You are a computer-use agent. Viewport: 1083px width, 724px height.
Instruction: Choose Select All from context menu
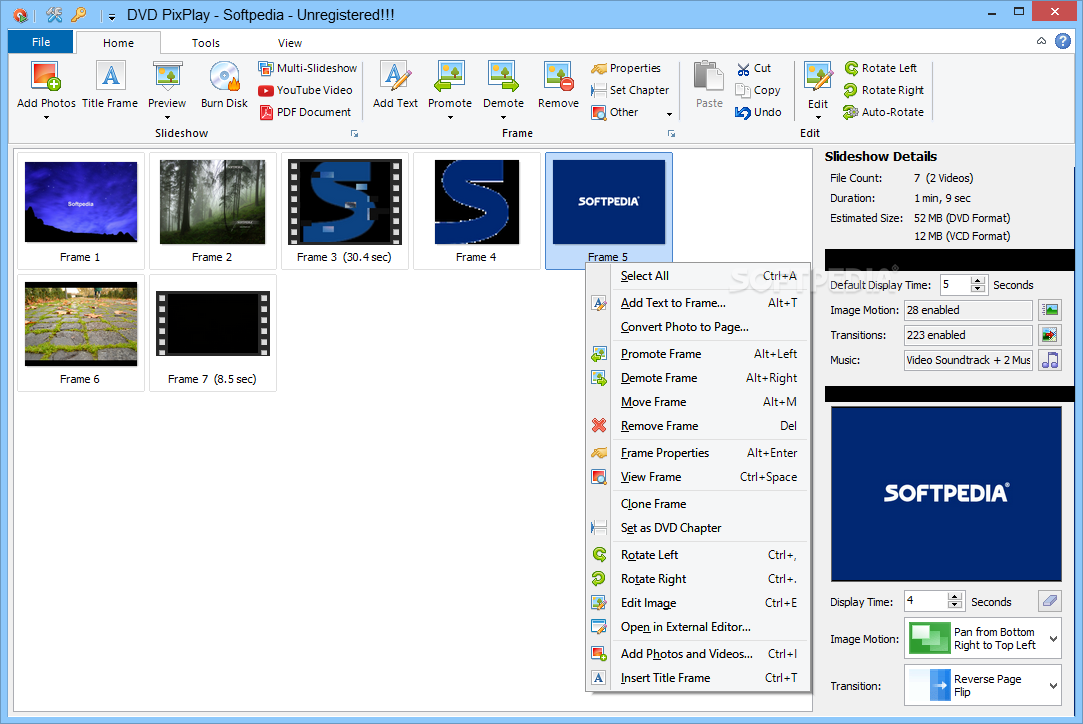[x=698, y=276]
